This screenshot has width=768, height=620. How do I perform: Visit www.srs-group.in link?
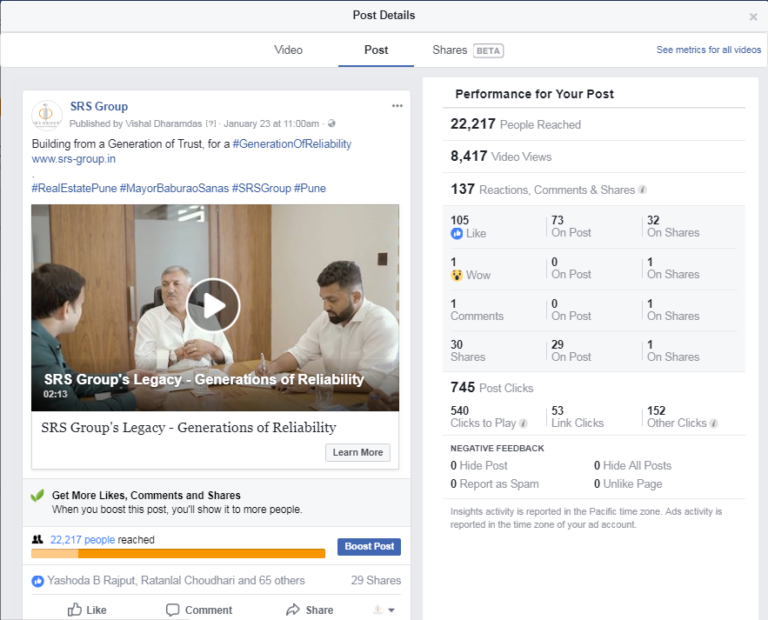[x=73, y=159]
